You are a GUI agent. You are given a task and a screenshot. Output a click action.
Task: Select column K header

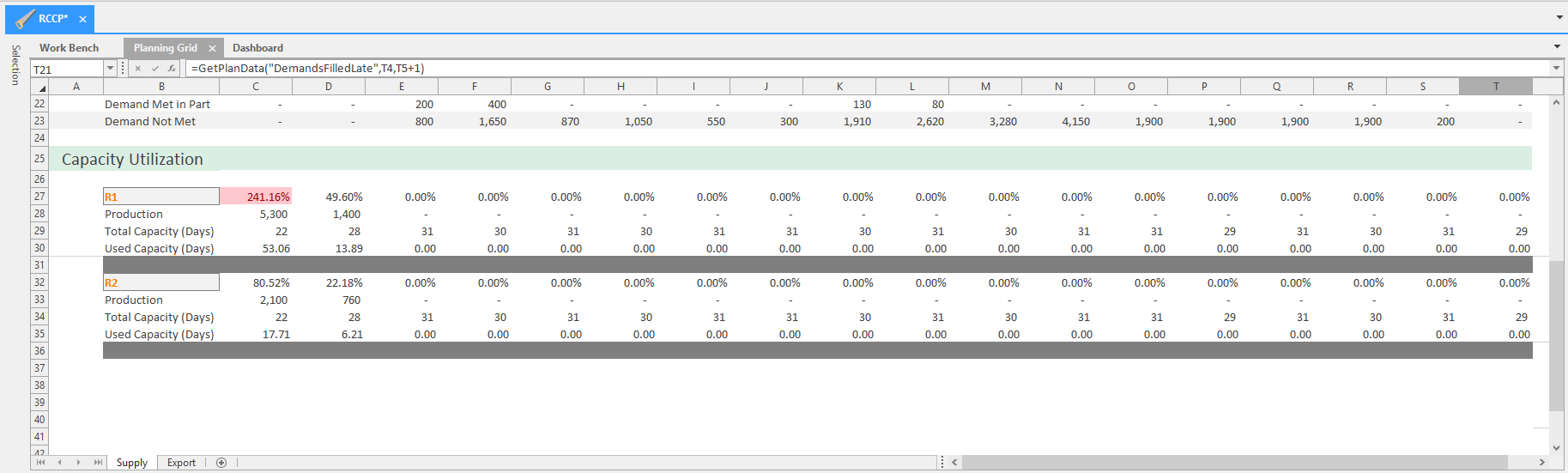[839, 87]
